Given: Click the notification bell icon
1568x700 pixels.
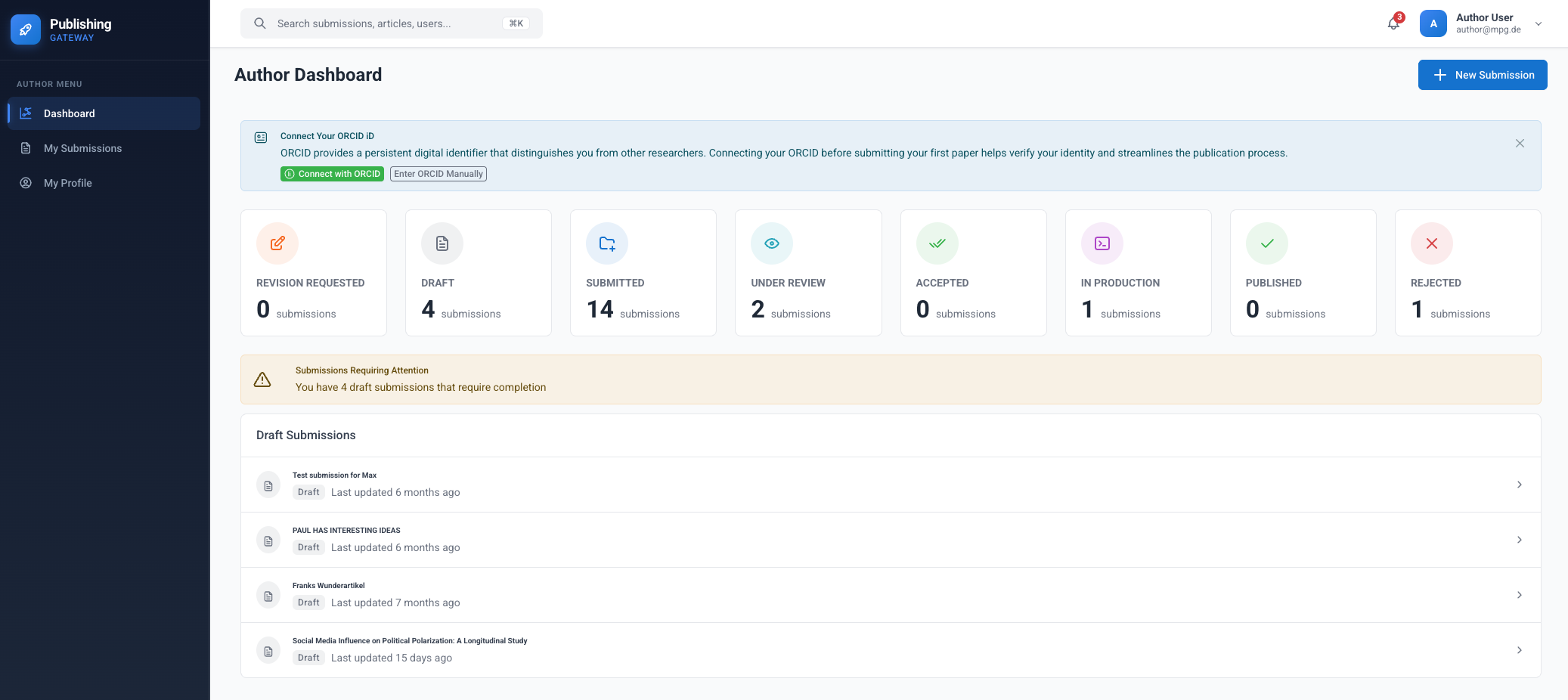Looking at the screenshot, I should pos(1393,23).
